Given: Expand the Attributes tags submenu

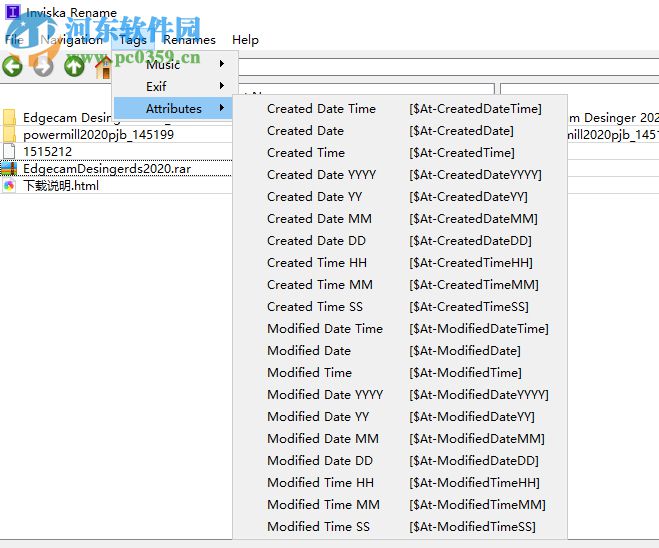Looking at the screenshot, I should pos(173,108).
